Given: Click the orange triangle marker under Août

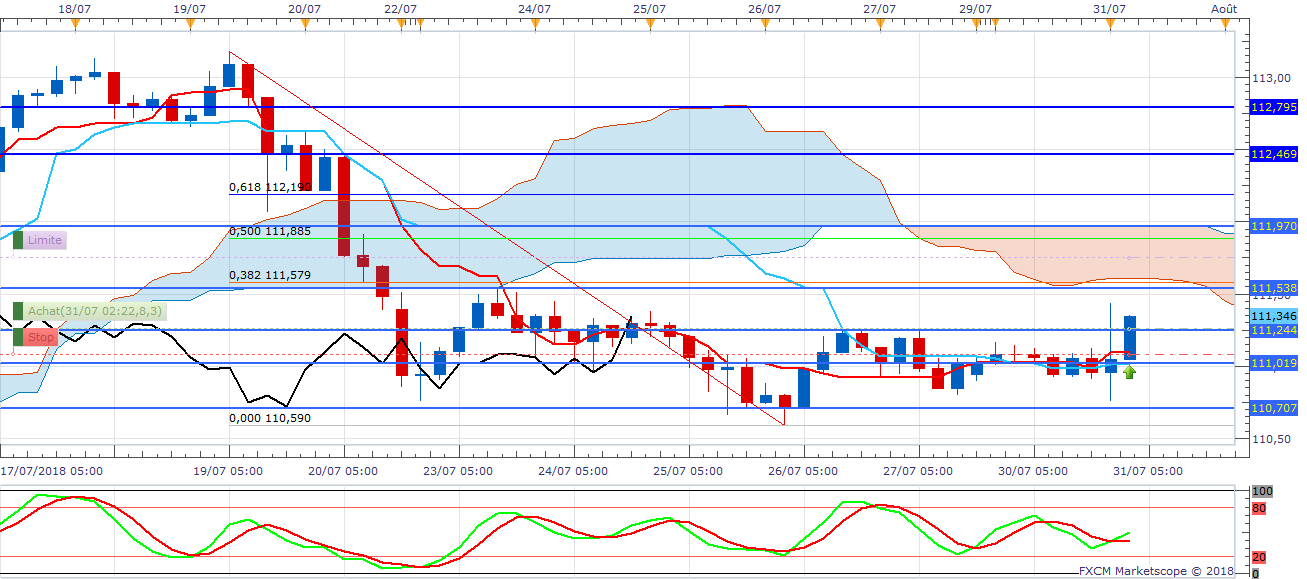Looking at the screenshot, I should (1224, 25).
